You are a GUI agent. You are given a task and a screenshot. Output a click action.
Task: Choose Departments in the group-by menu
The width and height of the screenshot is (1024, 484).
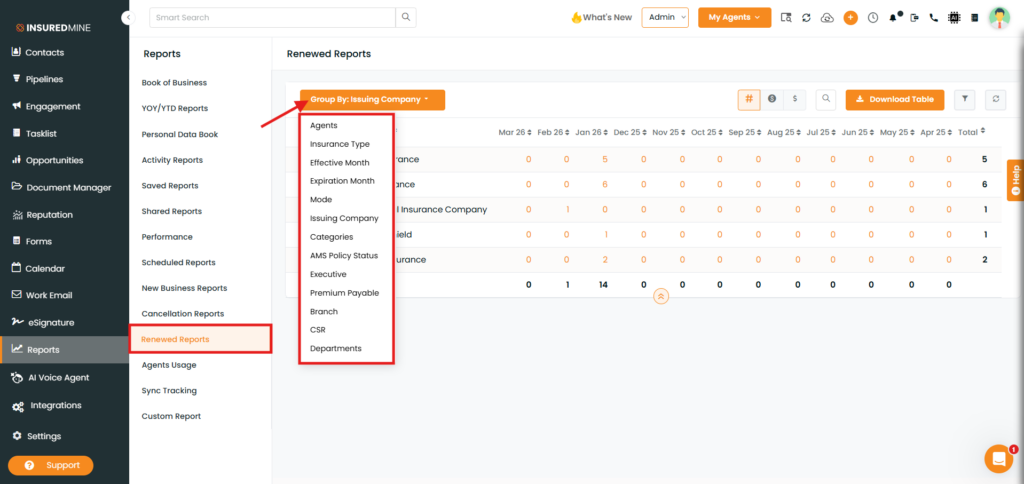[x=335, y=348]
